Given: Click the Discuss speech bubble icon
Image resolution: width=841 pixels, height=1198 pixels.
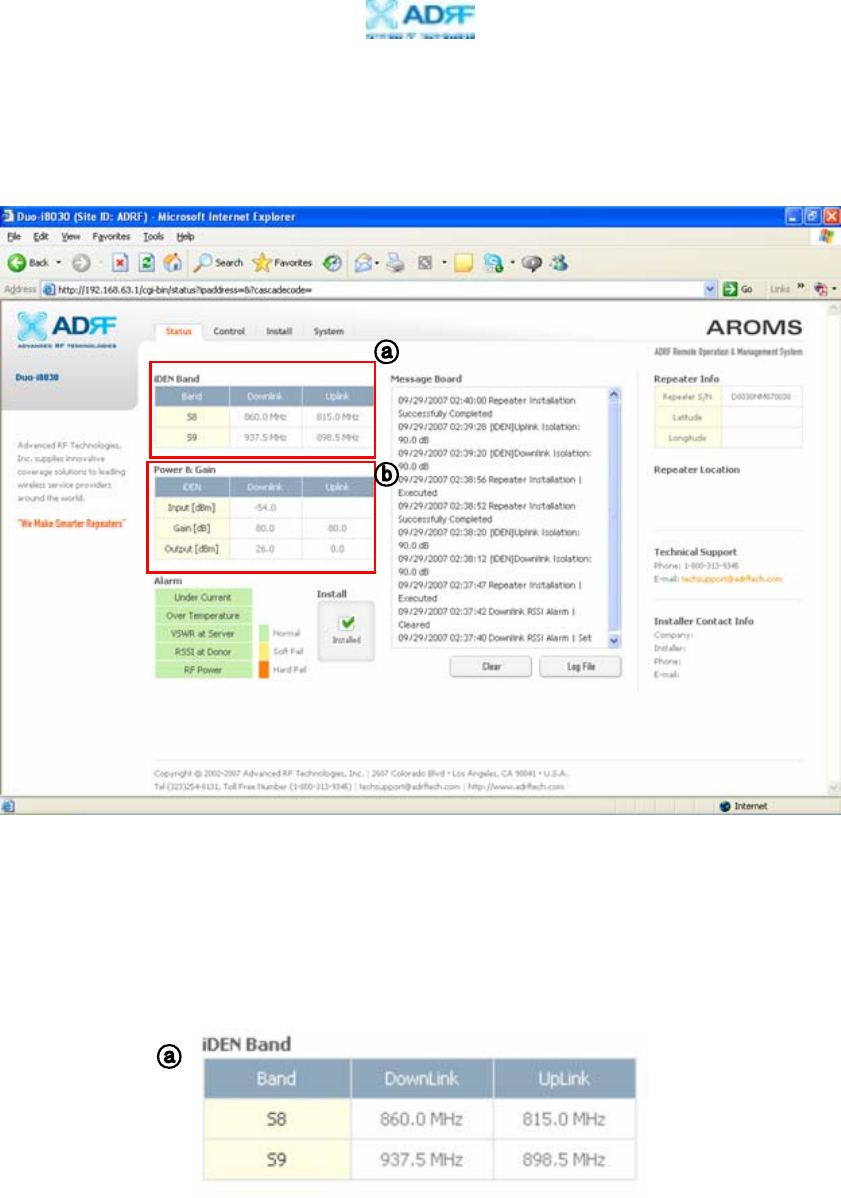Looking at the screenshot, I should [532, 263].
